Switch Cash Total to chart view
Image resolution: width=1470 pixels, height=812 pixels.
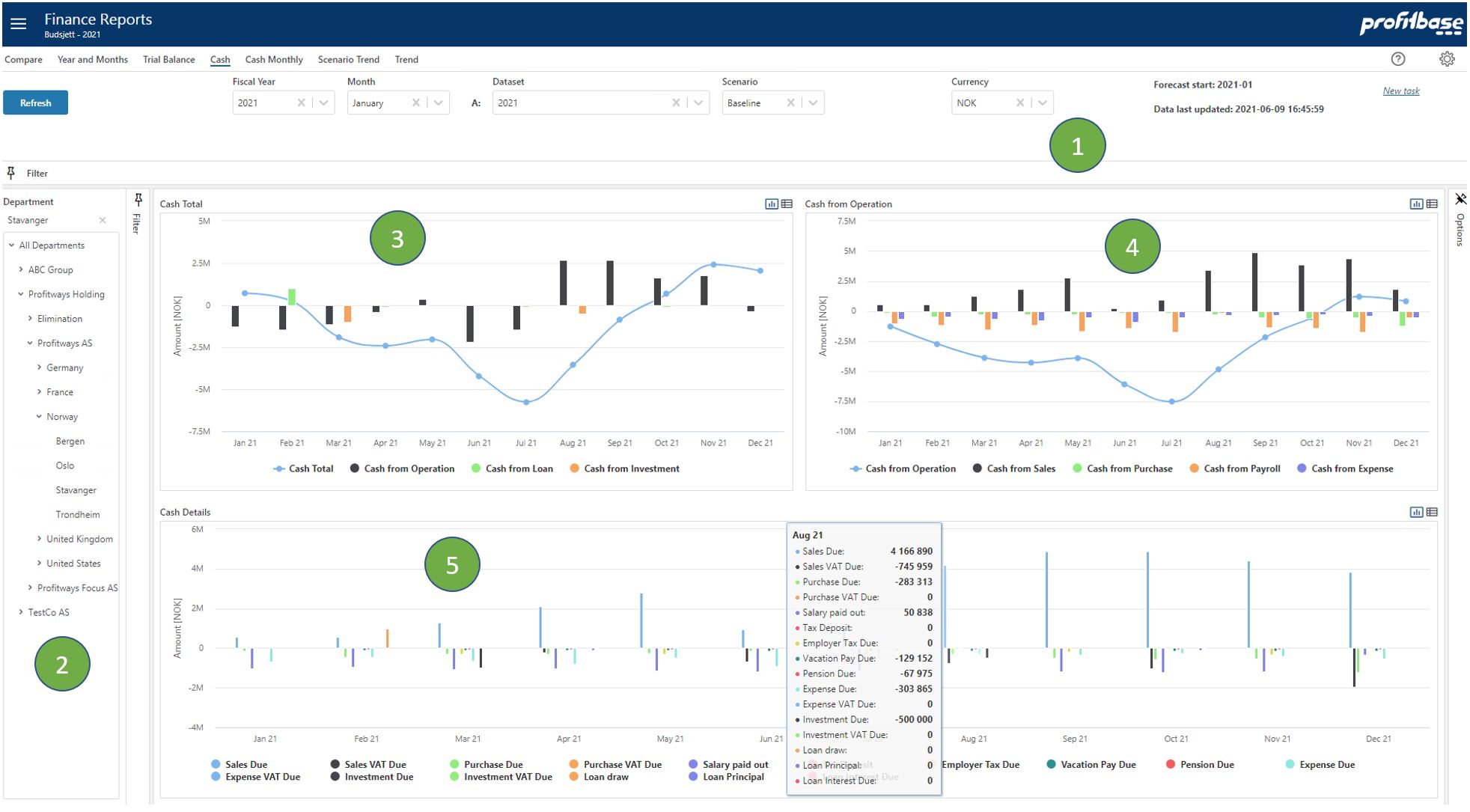coord(772,204)
